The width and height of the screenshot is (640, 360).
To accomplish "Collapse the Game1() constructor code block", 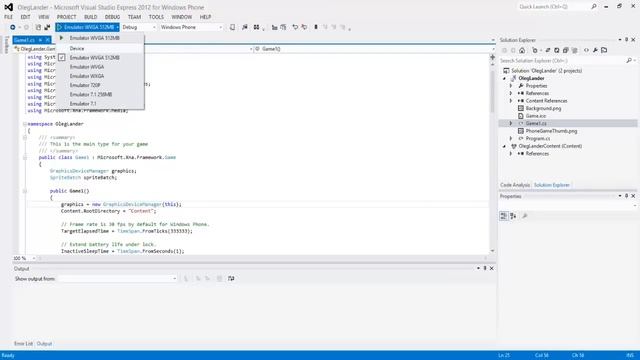I will 25,191.
